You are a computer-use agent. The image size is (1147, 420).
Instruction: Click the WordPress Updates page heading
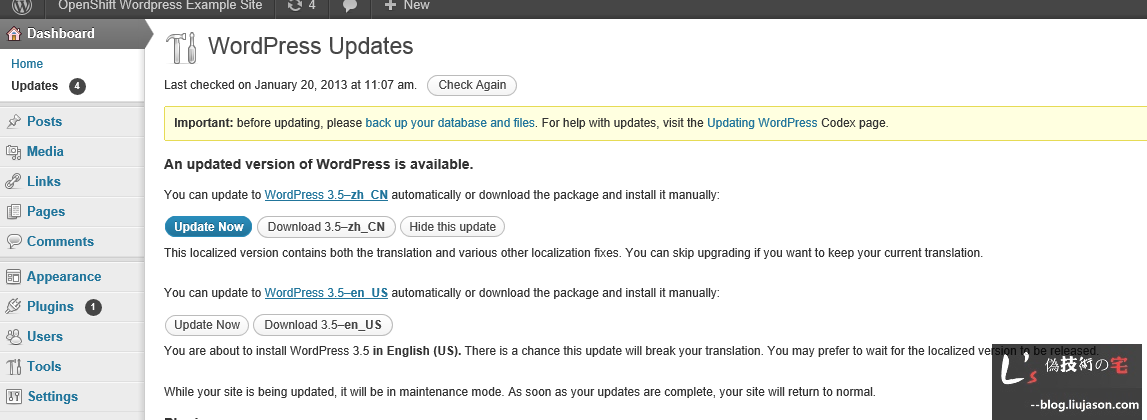(x=311, y=46)
